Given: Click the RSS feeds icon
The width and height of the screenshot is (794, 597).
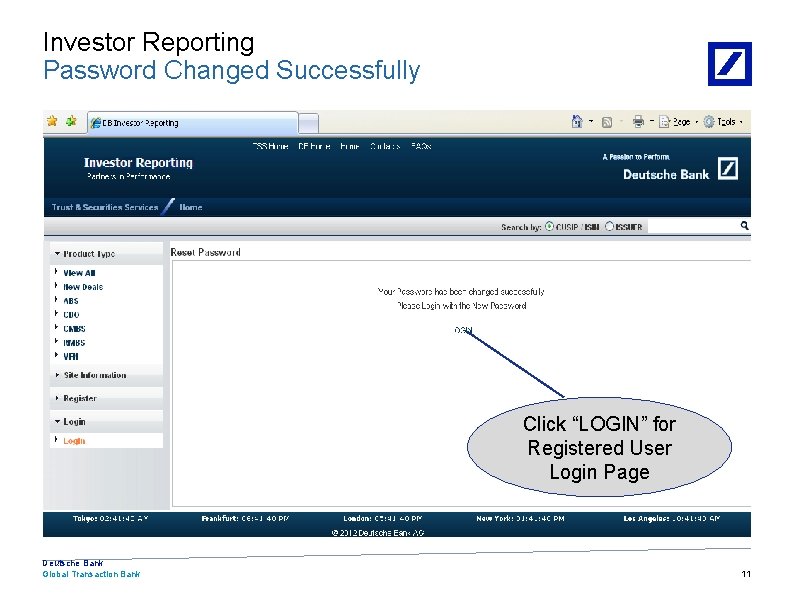Looking at the screenshot, I should point(607,122).
